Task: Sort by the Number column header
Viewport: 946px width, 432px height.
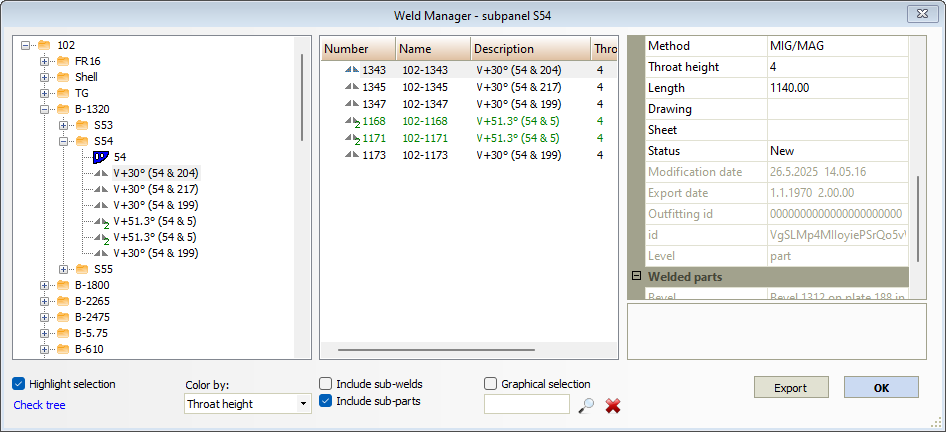Action: pos(357,49)
